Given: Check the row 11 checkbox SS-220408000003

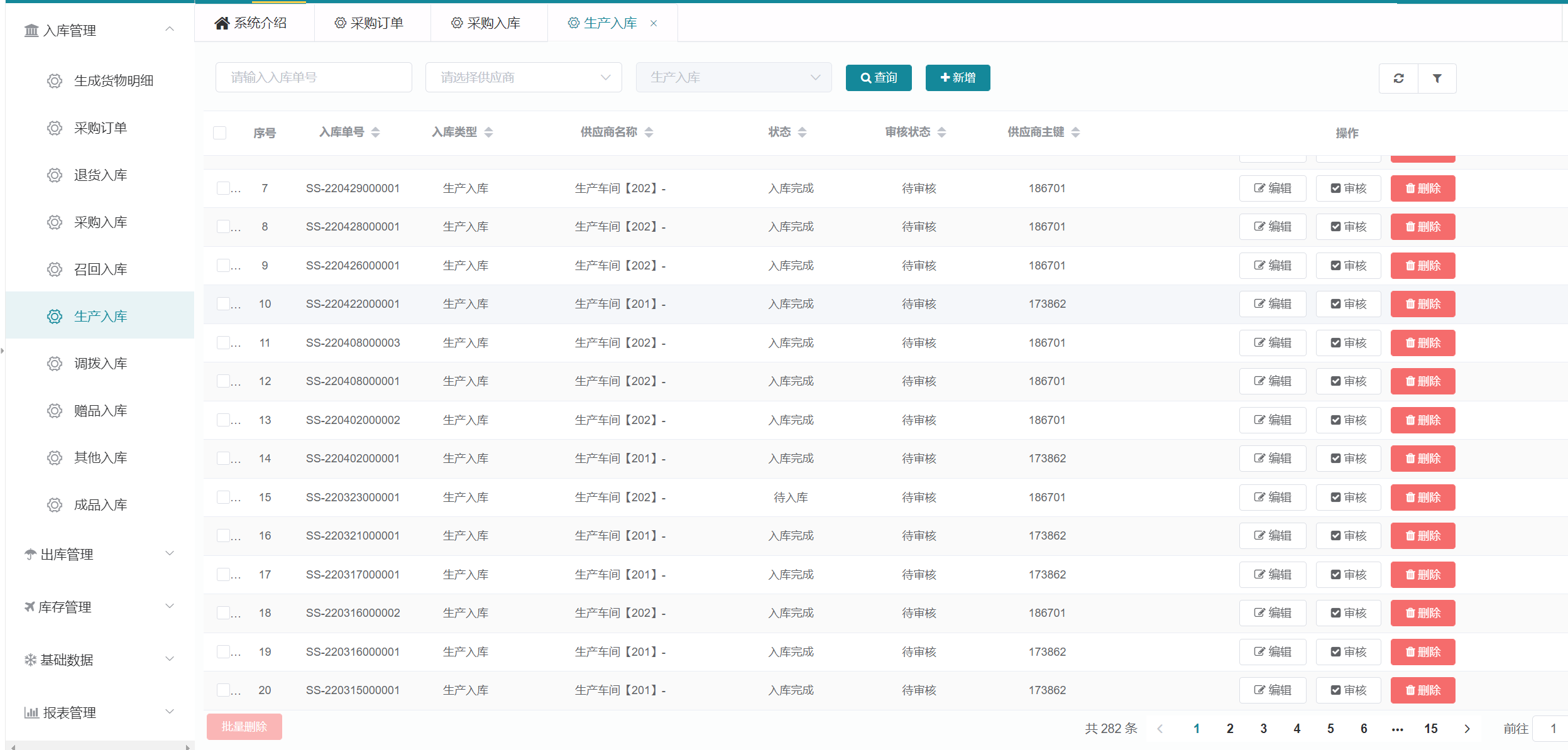Looking at the screenshot, I should click(223, 342).
